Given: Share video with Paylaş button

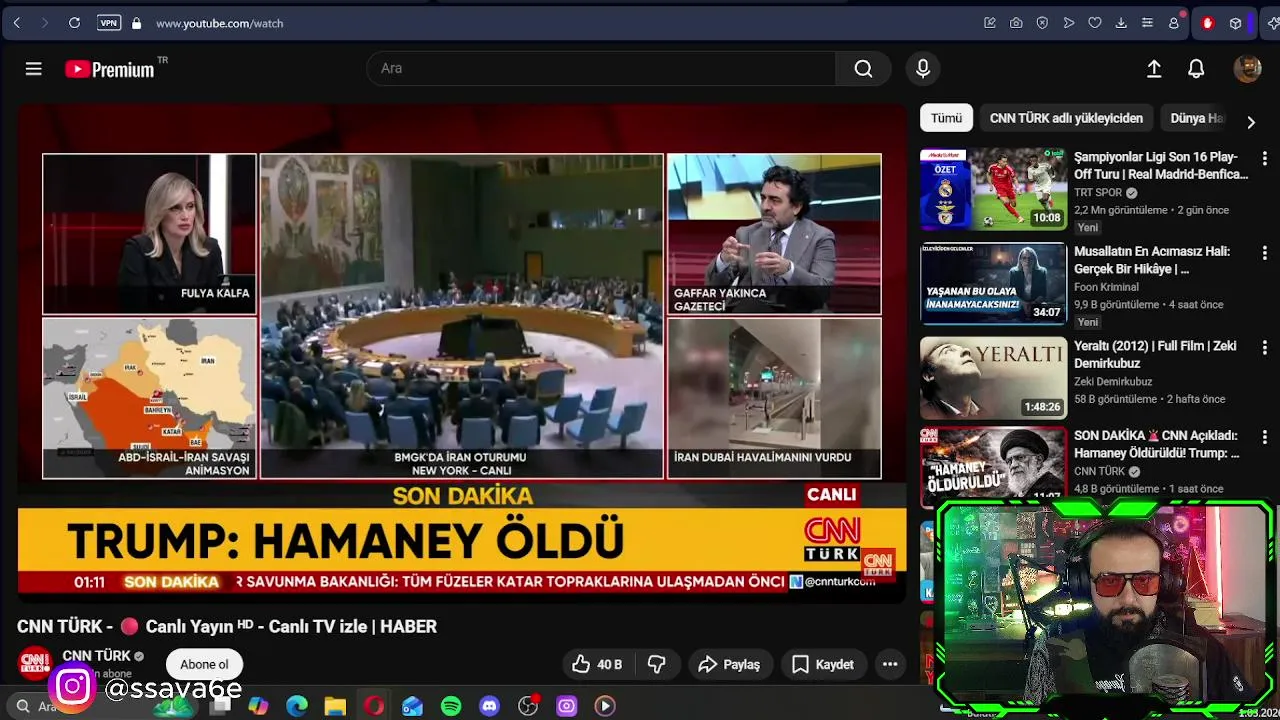Looking at the screenshot, I should [x=729, y=664].
